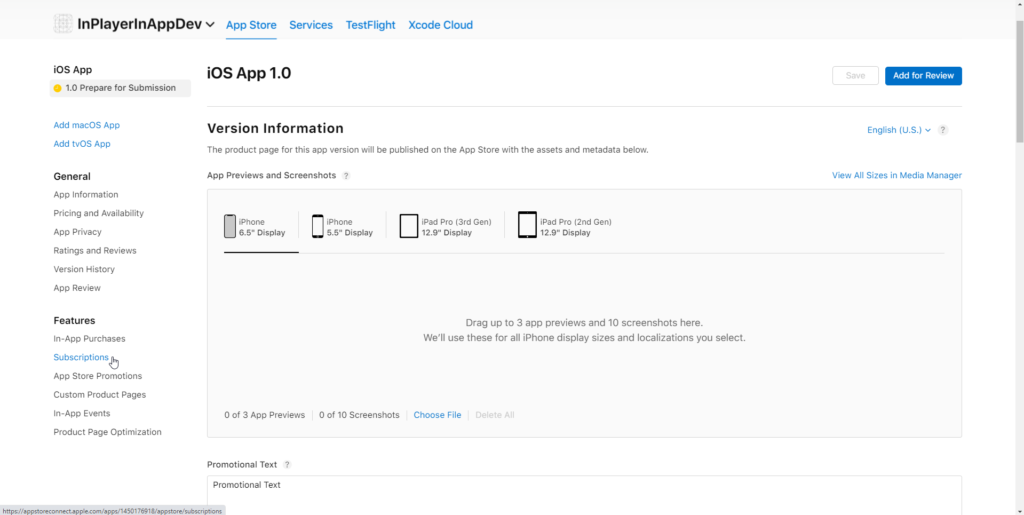The width and height of the screenshot is (1024, 515).
Task: Open help for App Previews and Screenshots
Action: tap(346, 176)
